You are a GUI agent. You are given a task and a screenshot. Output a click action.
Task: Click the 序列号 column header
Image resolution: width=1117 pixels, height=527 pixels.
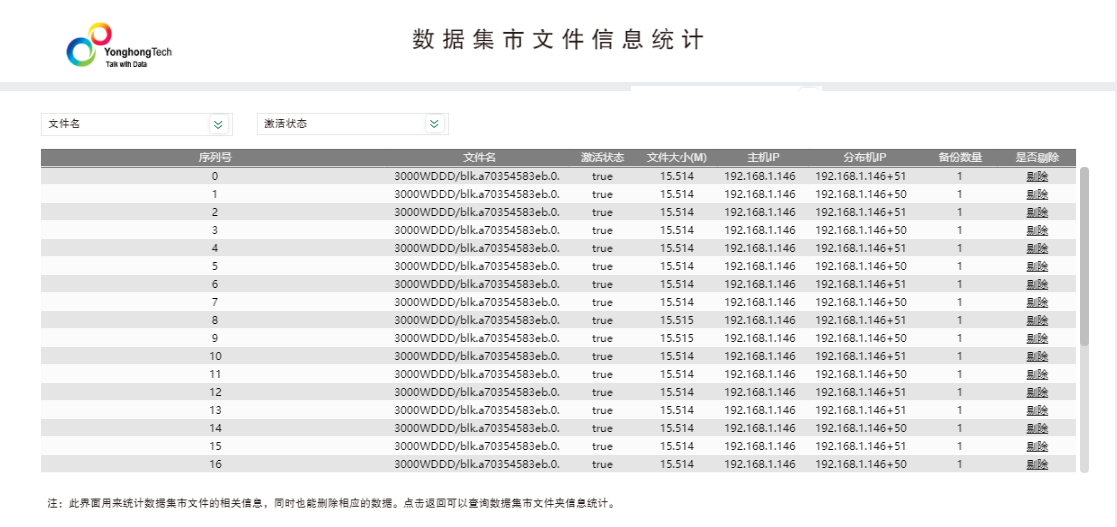(x=215, y=157)
